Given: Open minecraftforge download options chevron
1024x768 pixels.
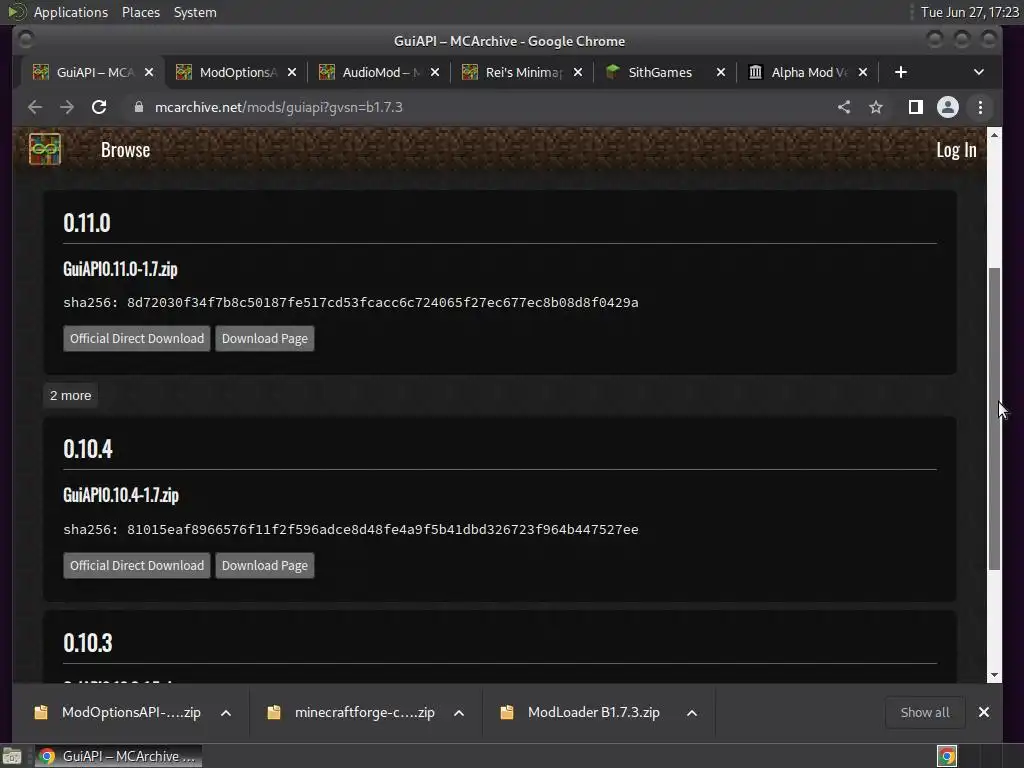Looking at the screenshot, I should point(459,712).
